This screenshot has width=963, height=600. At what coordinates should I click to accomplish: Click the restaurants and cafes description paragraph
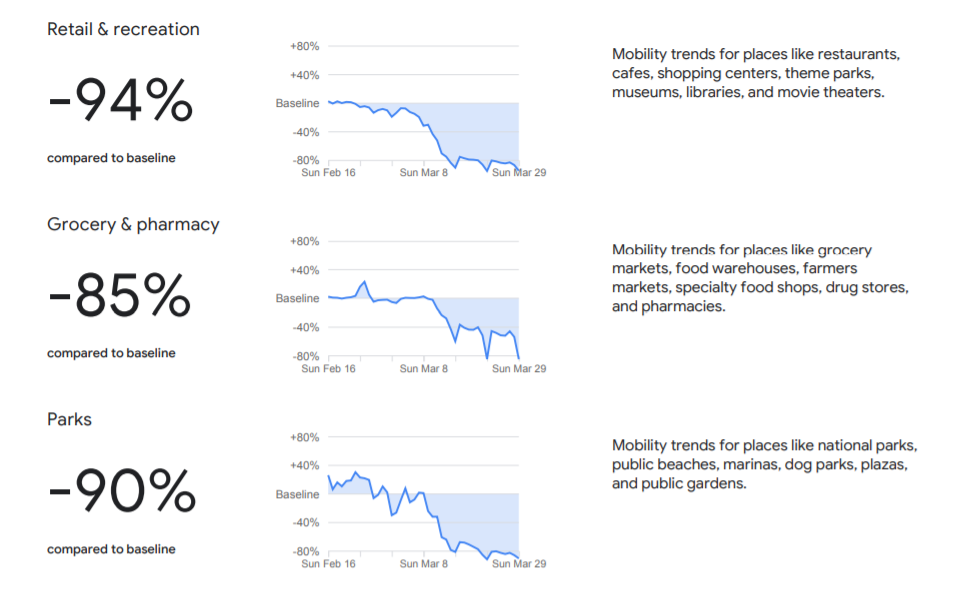(x=756, y=73)
